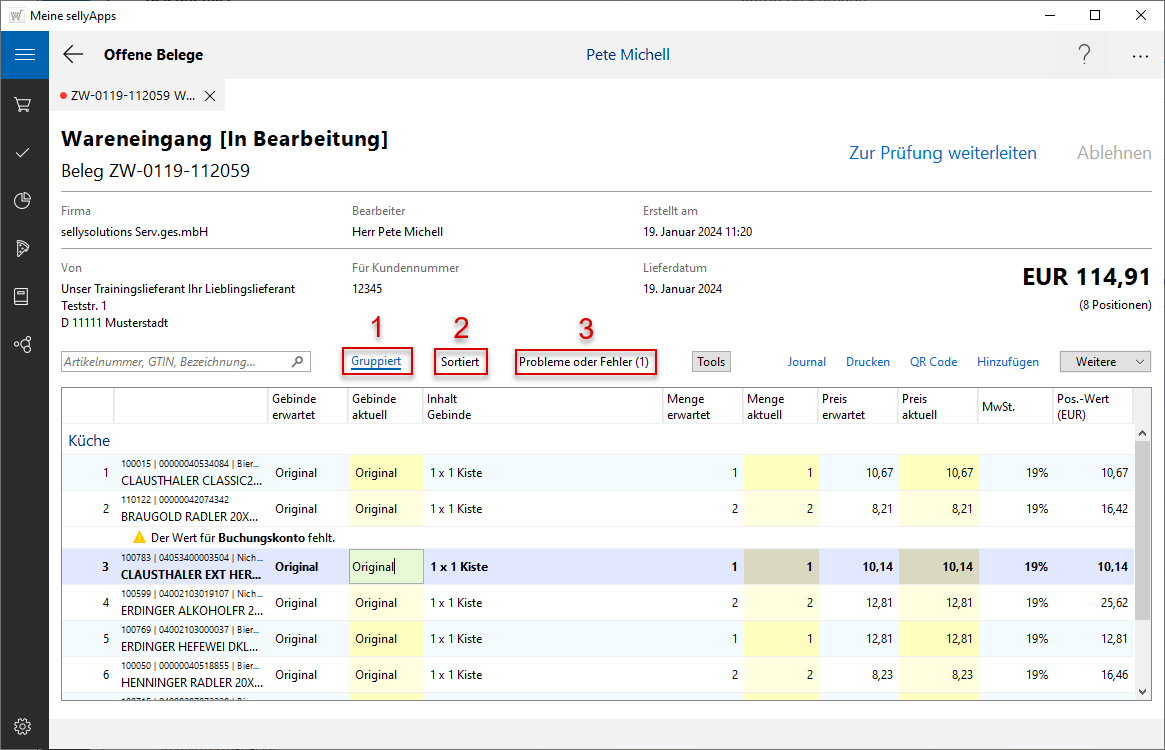Open the checkmark sidebar icon
This screenshot has height=750, width=1165.
point(24,153)
